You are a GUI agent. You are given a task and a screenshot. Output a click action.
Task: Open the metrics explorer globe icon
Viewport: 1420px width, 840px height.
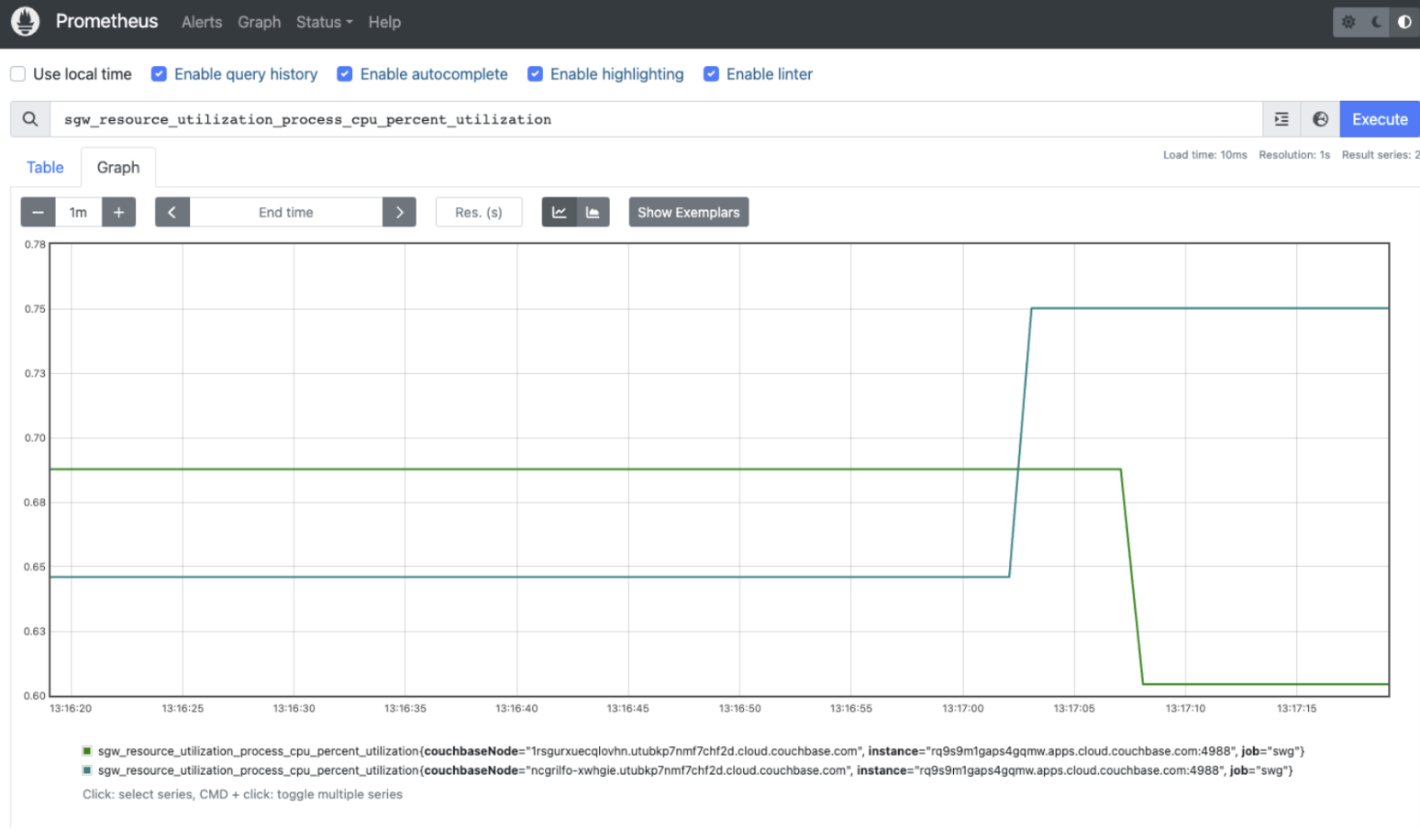point(1320,118)
